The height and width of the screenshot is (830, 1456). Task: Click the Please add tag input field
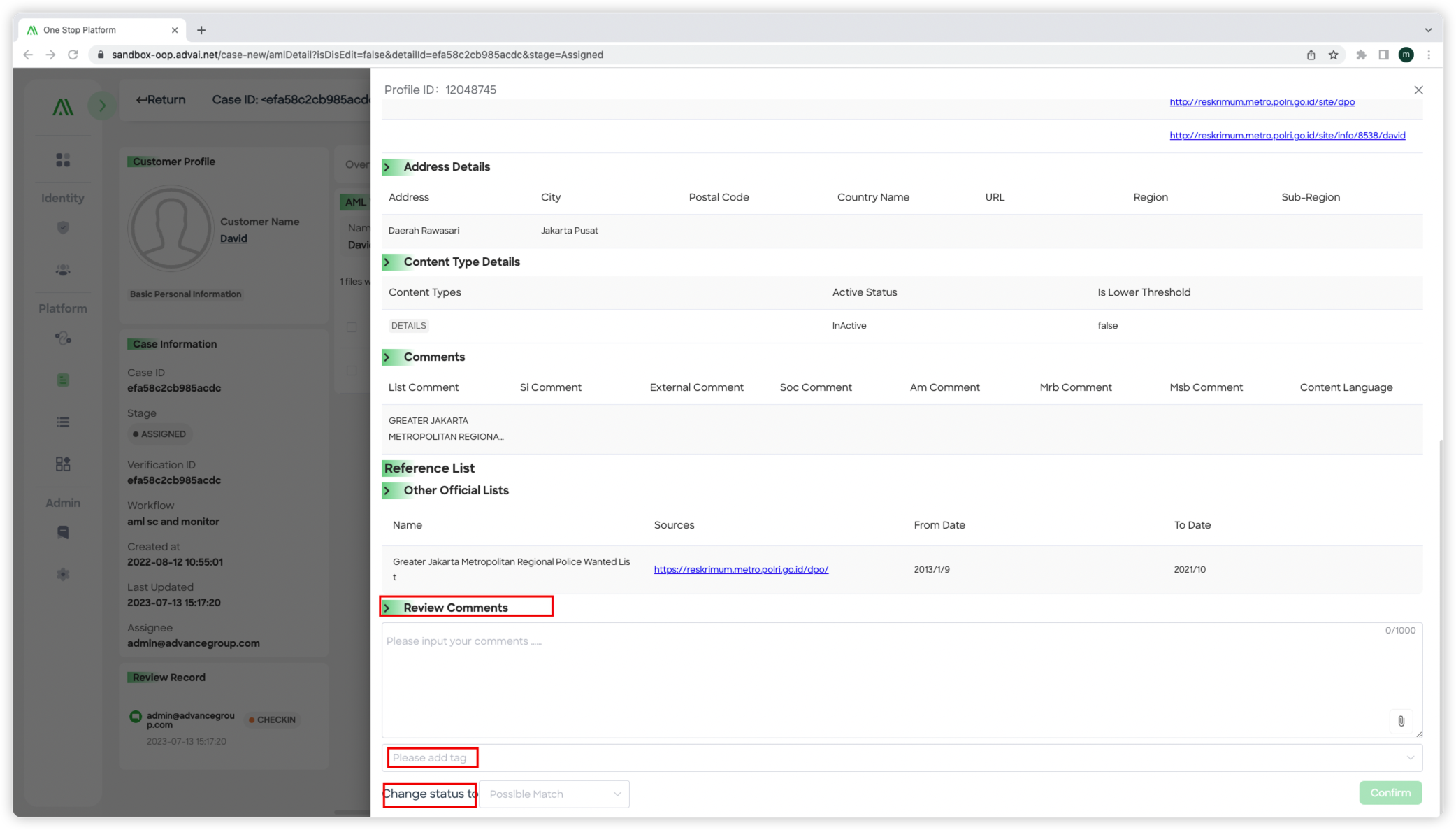(432, 757)
